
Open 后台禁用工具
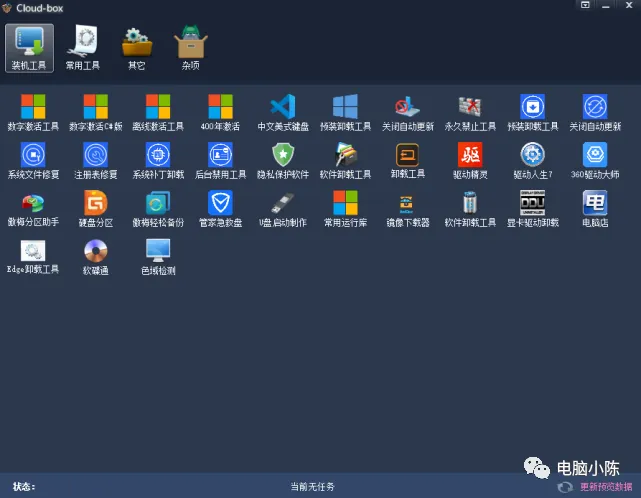coord(220,161)
